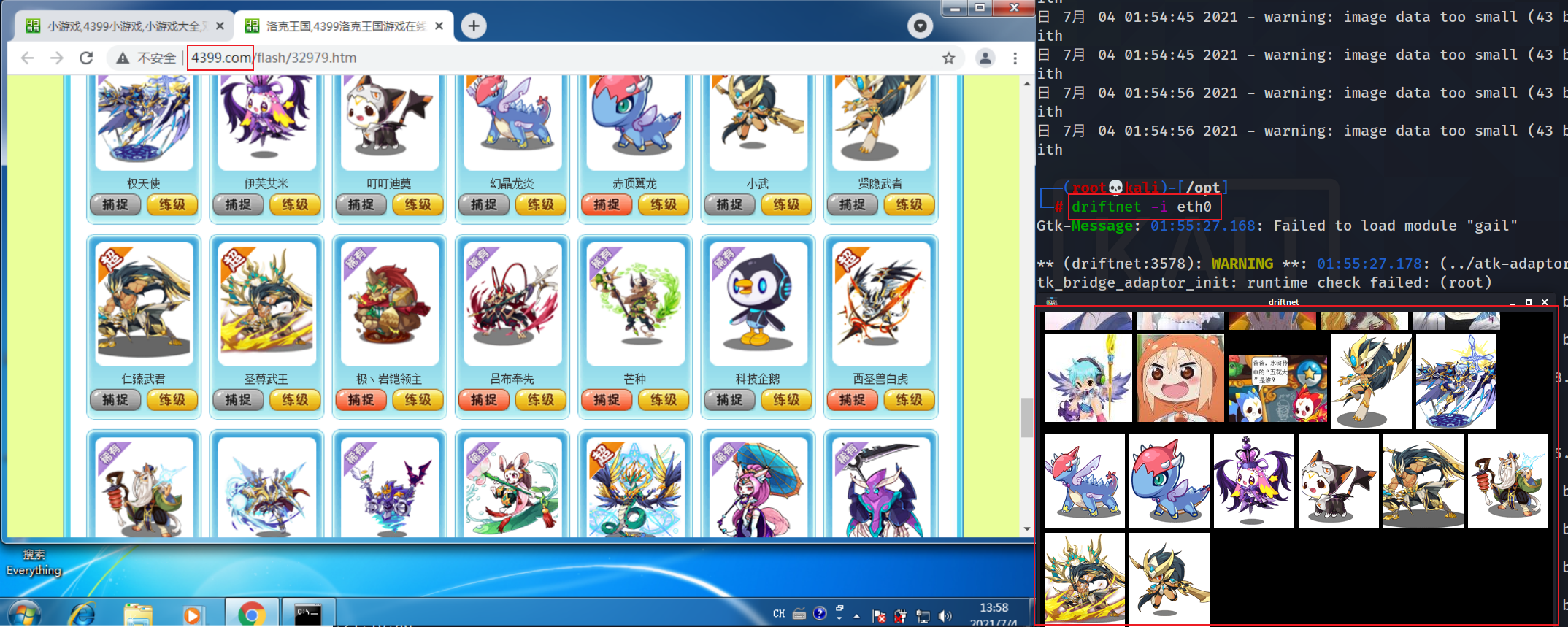Viewport: 1568px width, 627px height.
Task: Click 练级 under 圣尊武王
Action: pos(295,400)
